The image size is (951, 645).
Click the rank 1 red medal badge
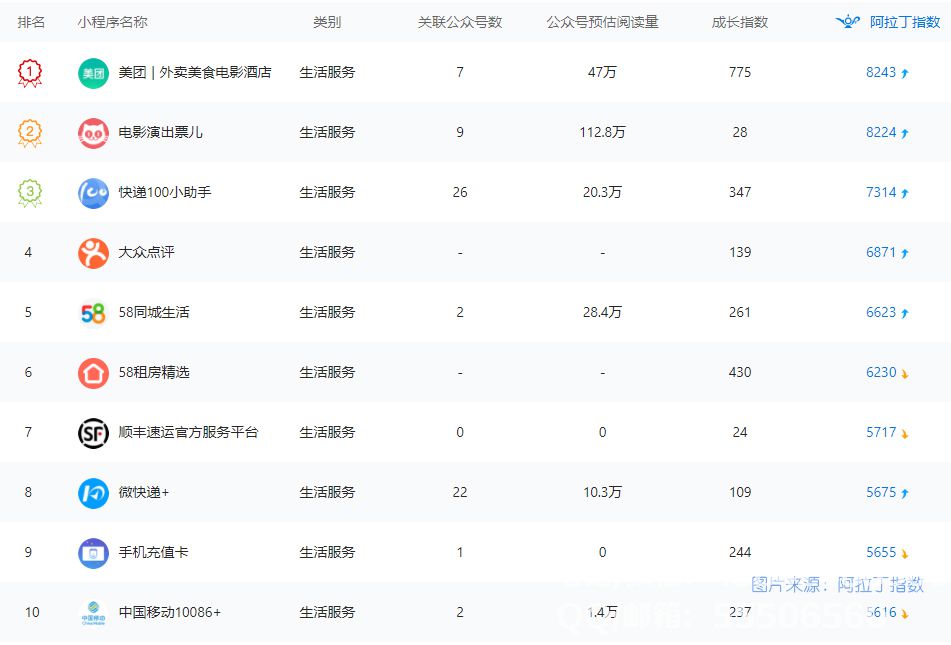(30, 73)
